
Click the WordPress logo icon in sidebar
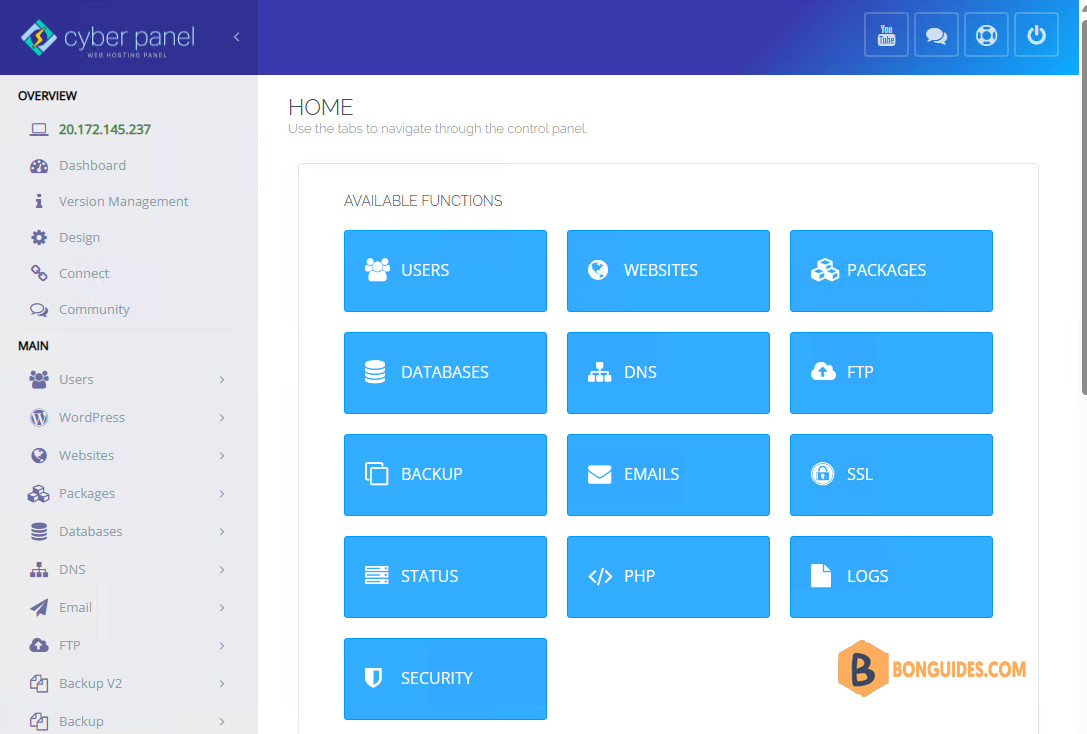coord(39,417)
